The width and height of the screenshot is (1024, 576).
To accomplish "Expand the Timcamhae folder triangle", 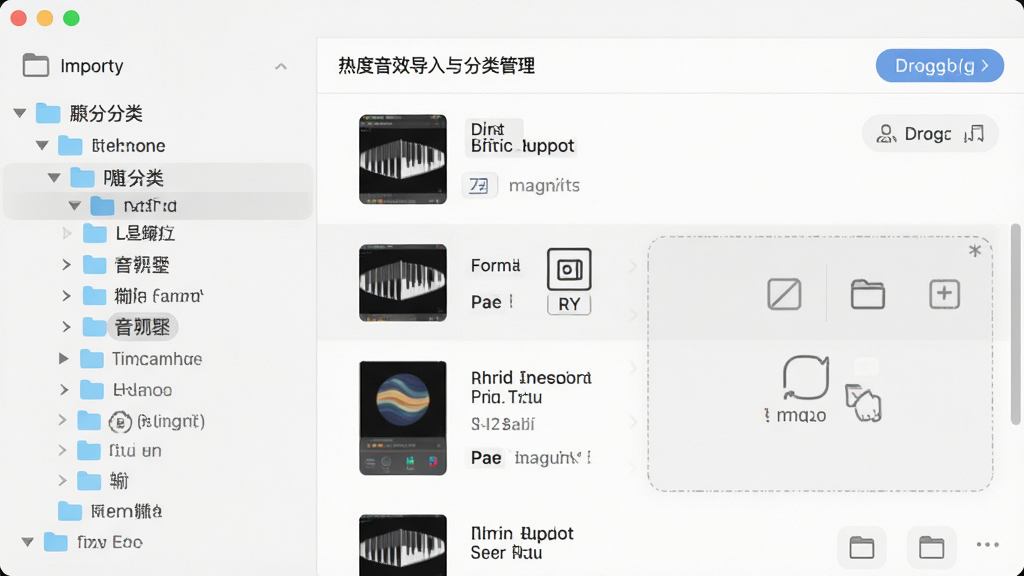I will 63,359.
